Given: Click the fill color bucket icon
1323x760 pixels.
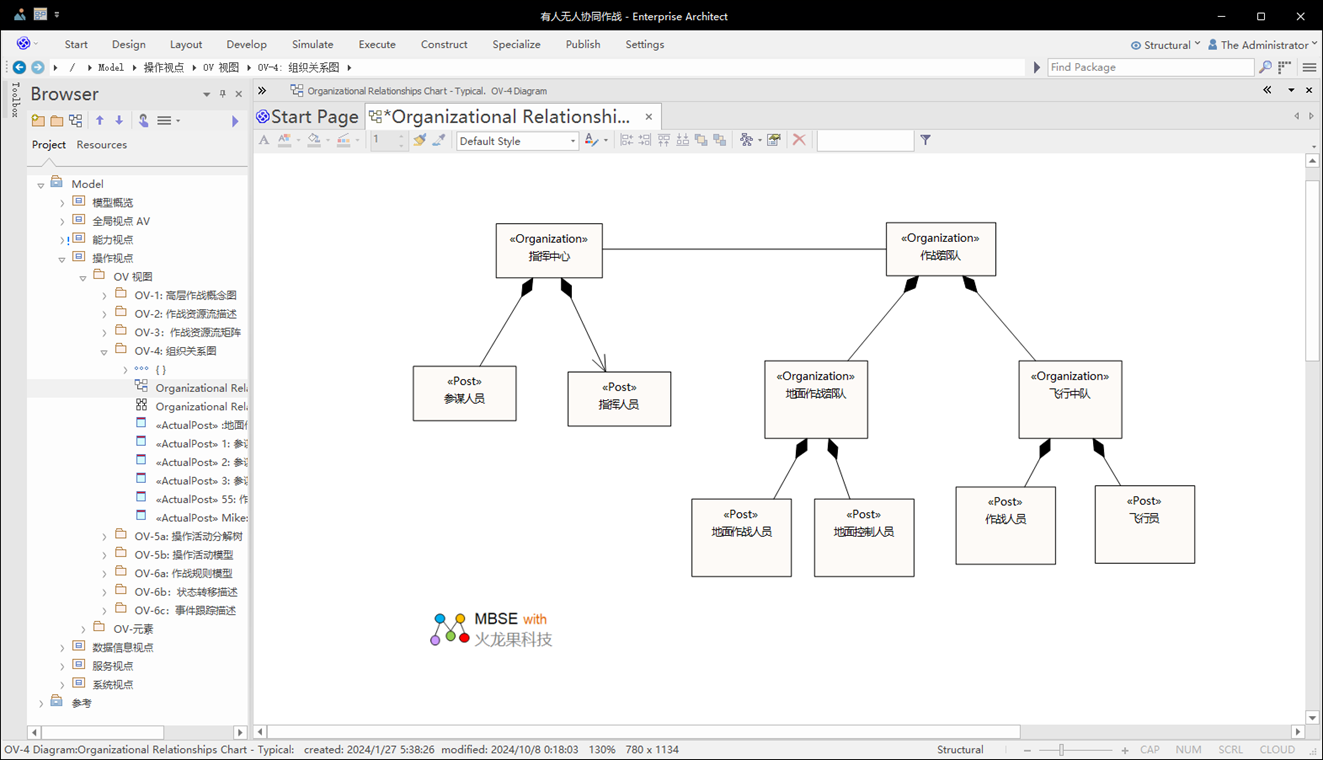Looking at the screenshot, I should point(314,140).
